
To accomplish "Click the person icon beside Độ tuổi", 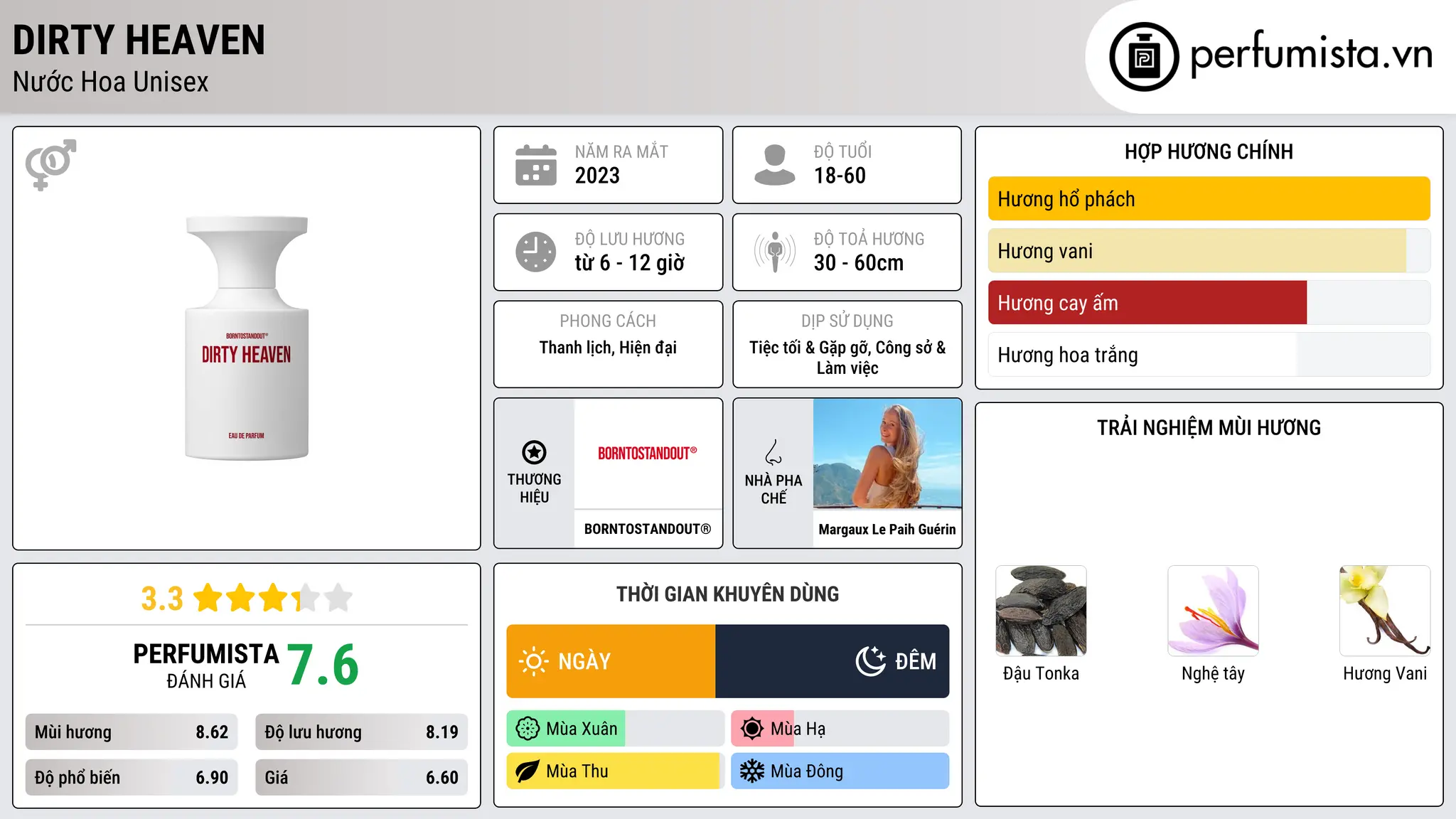I will (x=775, y=165).
